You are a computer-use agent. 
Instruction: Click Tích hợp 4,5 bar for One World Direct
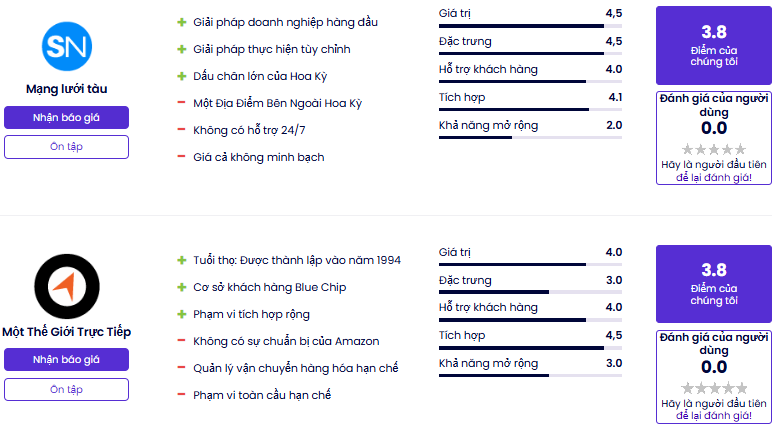pyautogui.click(x=530, y=347)
